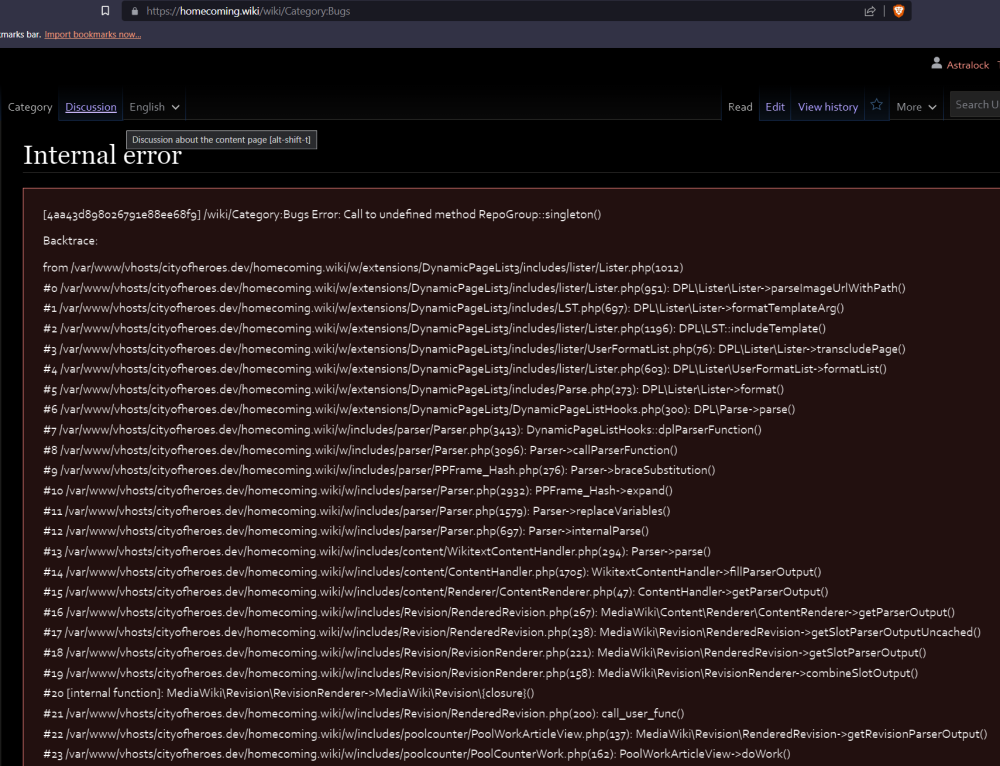Click the bookmark icon in the address bar
This screenshot has width=1000, height=766.
[105, 11]
